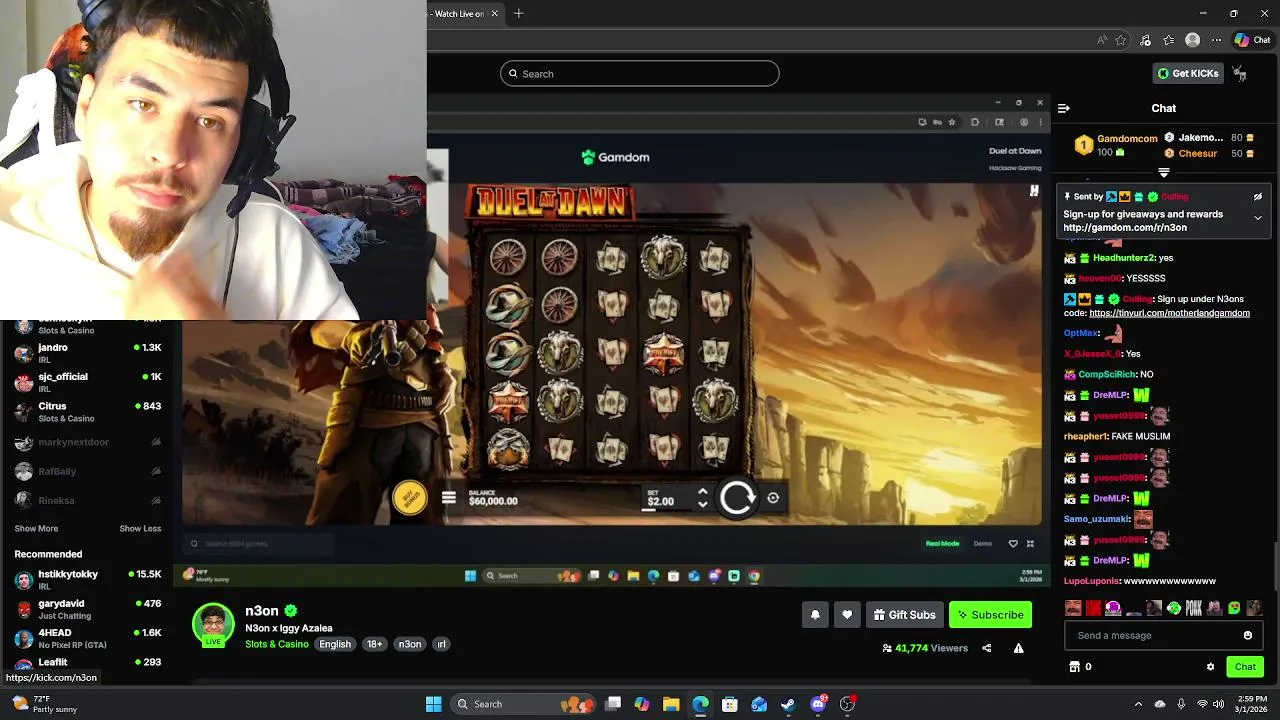Focus the Kick search field
This screenshot has width=1280, height=720.
point(640,73)
